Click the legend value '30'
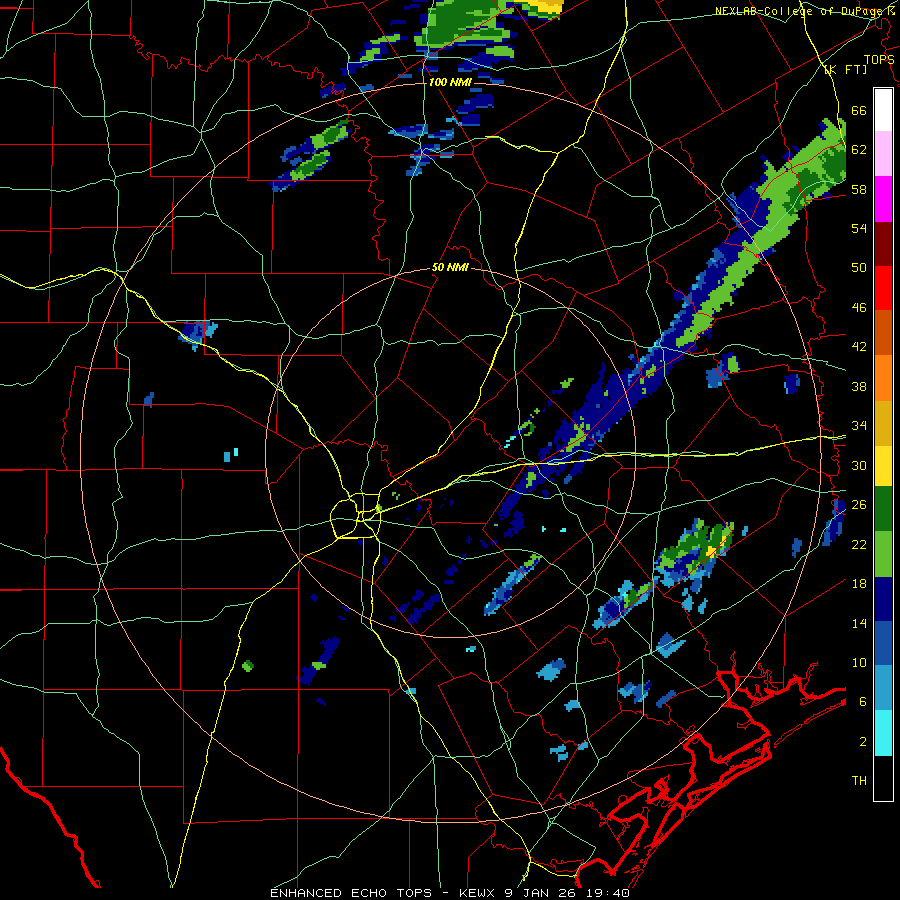Screen dimensions: 900x900 pos(859,465)
